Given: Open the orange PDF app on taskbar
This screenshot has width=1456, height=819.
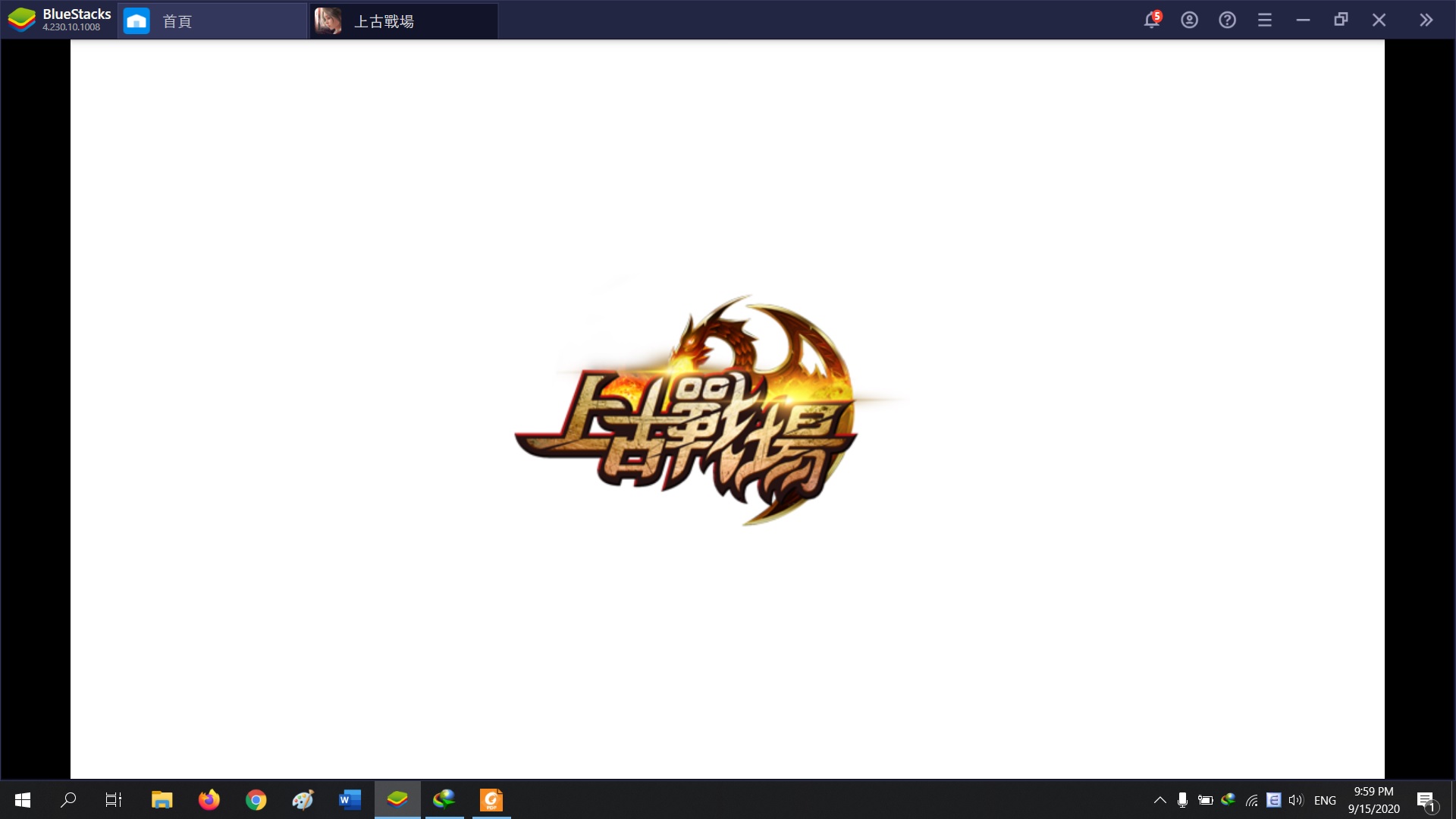Looking at the screenshot, I should click(491, 799).
